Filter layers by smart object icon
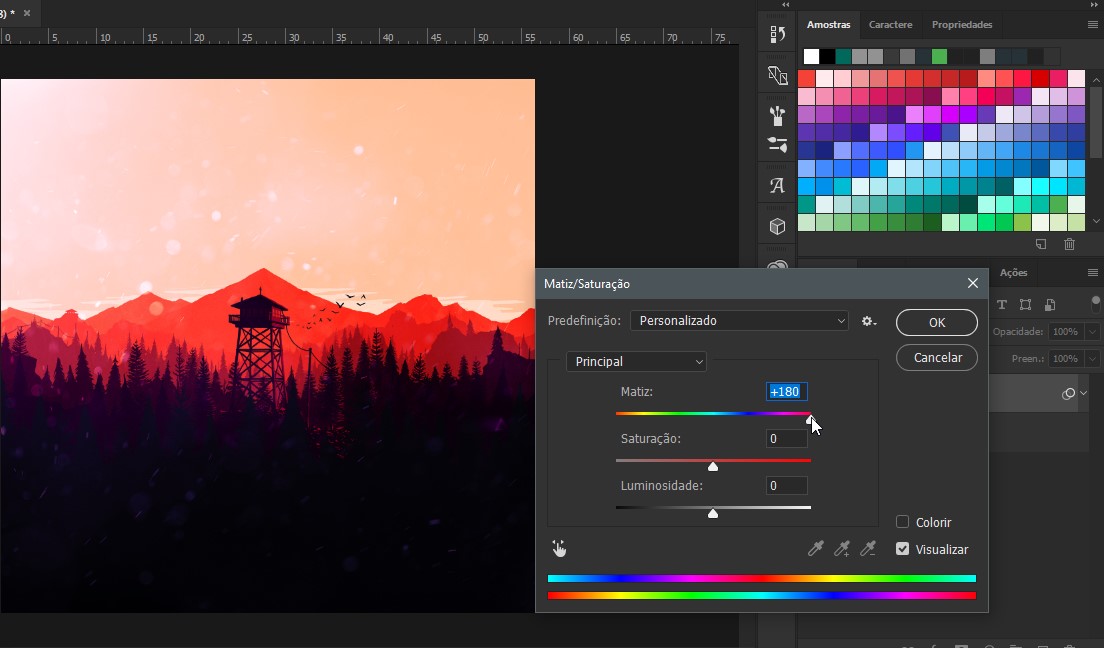 pyautogui.click(x=1050, y=304)
